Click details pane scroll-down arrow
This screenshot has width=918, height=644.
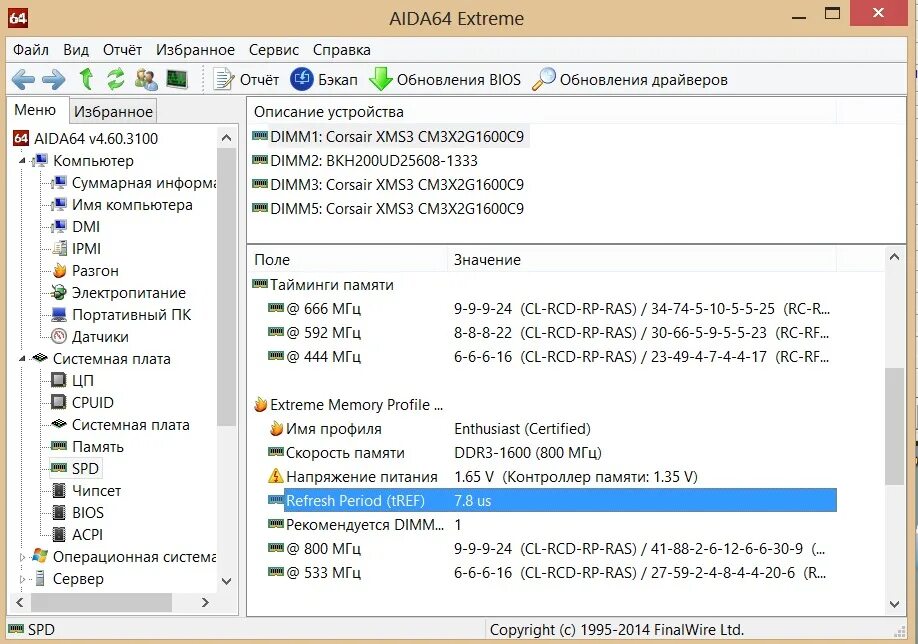pos(894,604)
